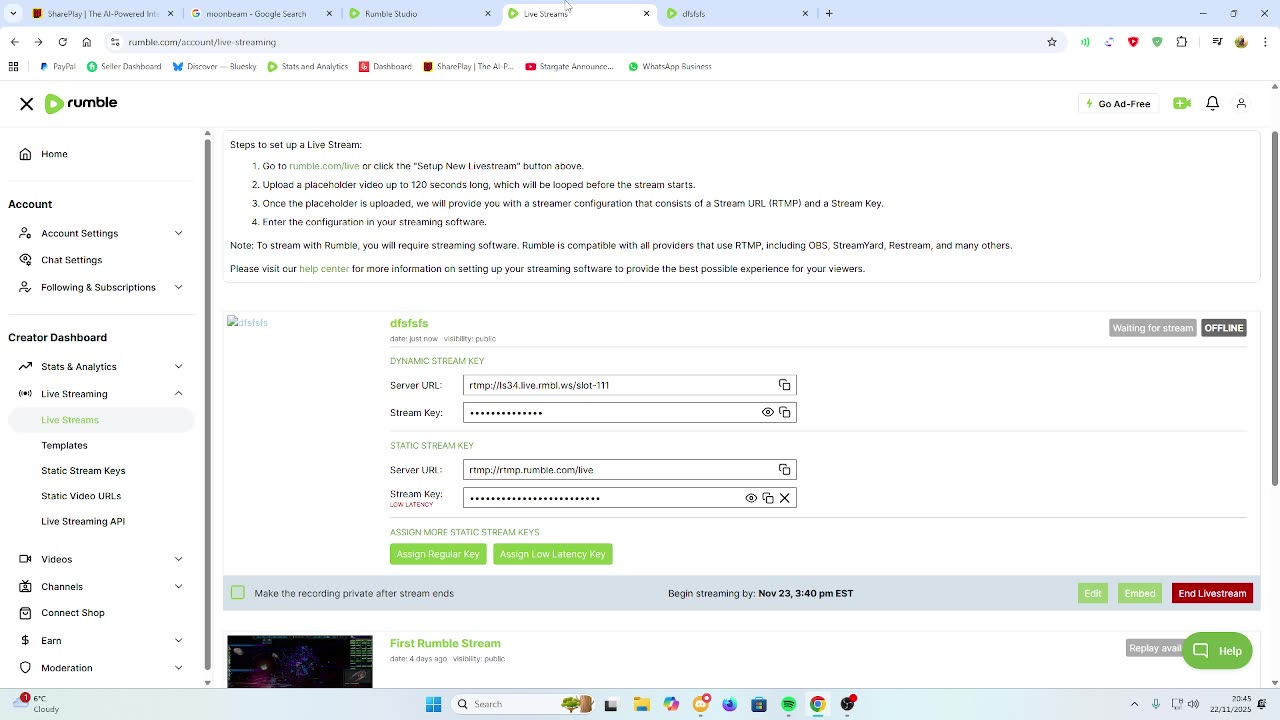This screenshot has height=720, width=1280.
Task: Click Assign Low Latency Key button
Action: 553,554
